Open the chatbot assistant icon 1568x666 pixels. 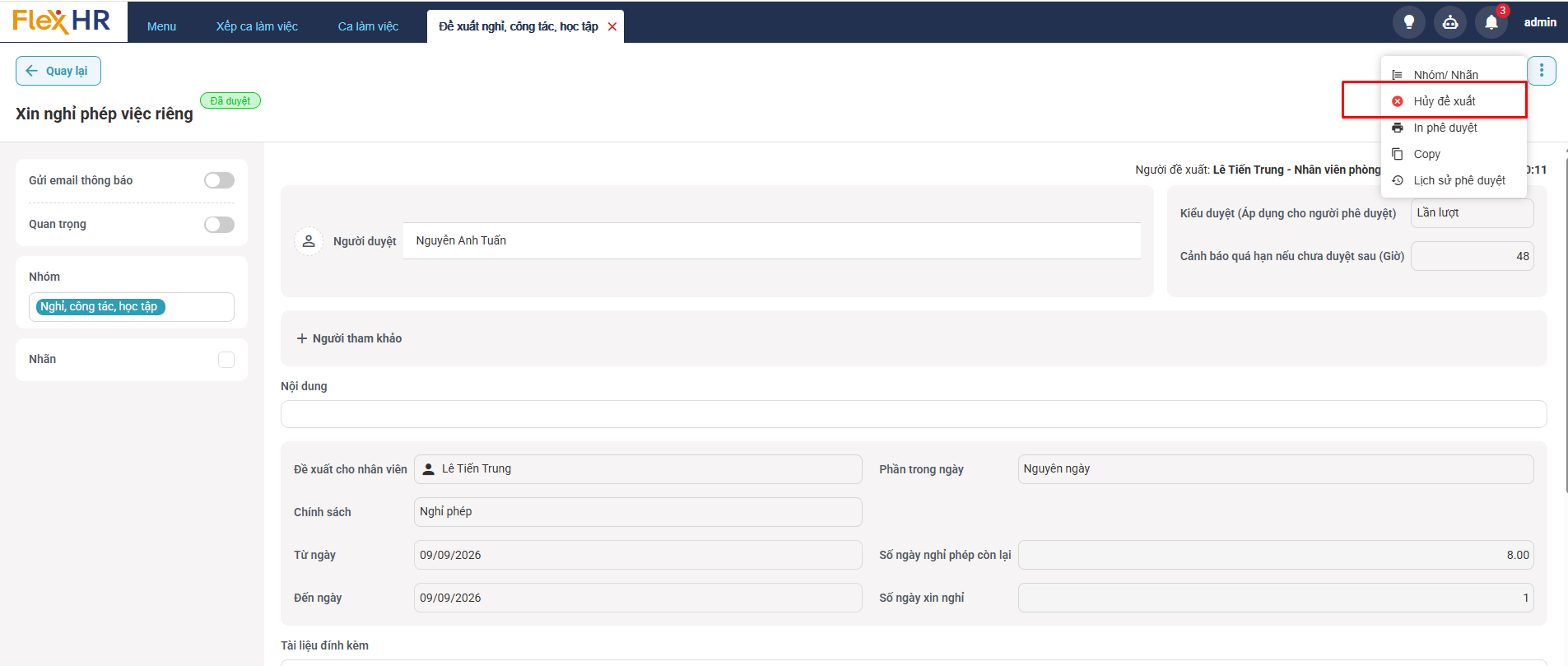coord(1449,22)
